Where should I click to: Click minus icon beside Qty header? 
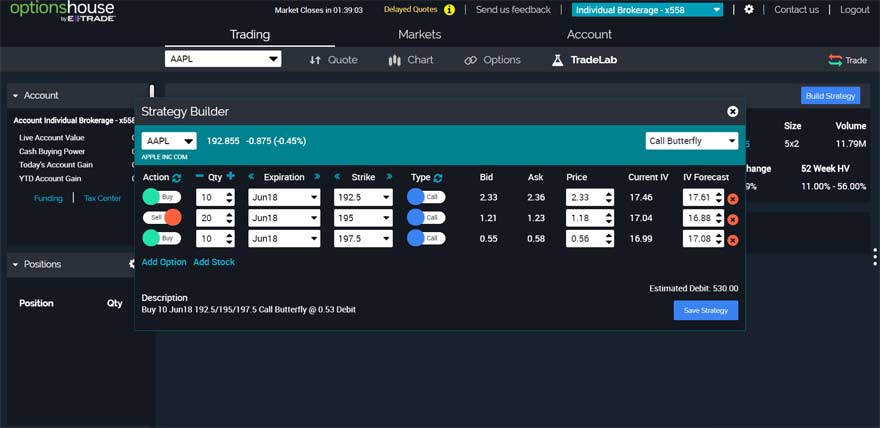click(x=199, y=176)
